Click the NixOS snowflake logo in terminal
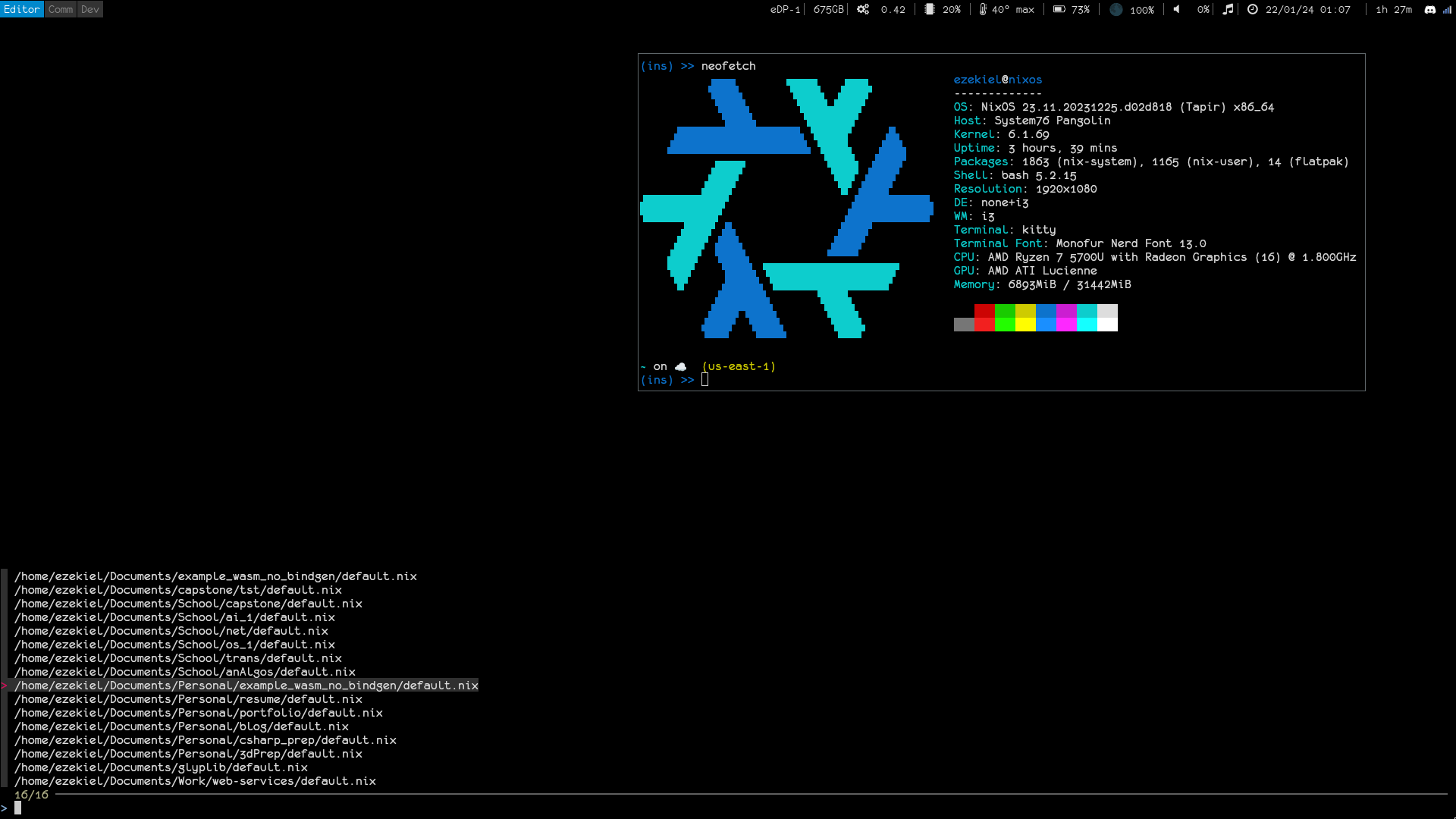Image resolution: width=1456 pixels, height=819 pixels. point(786,208)
